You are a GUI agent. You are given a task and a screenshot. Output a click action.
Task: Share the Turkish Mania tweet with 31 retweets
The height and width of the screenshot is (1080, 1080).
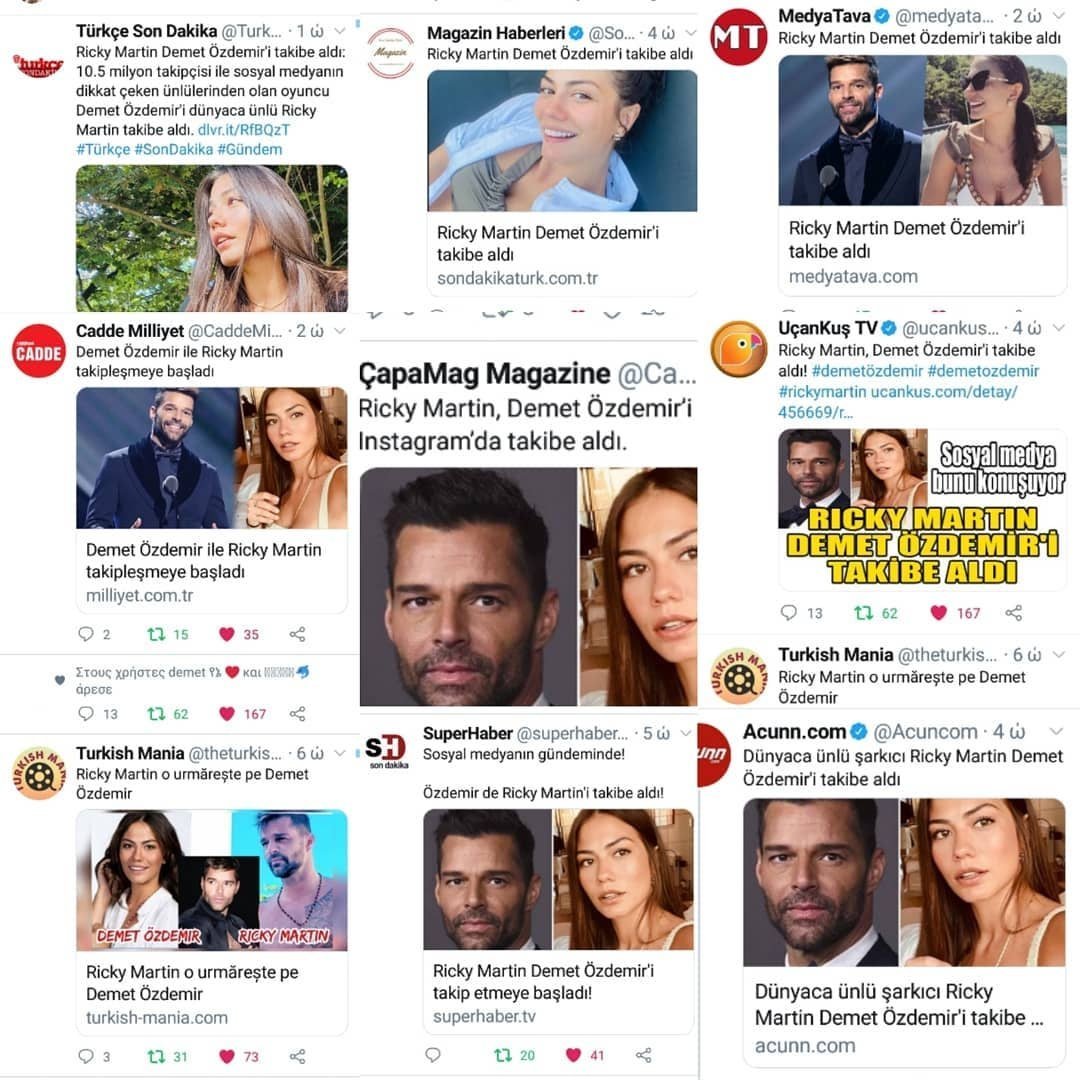click(297, 1057)
